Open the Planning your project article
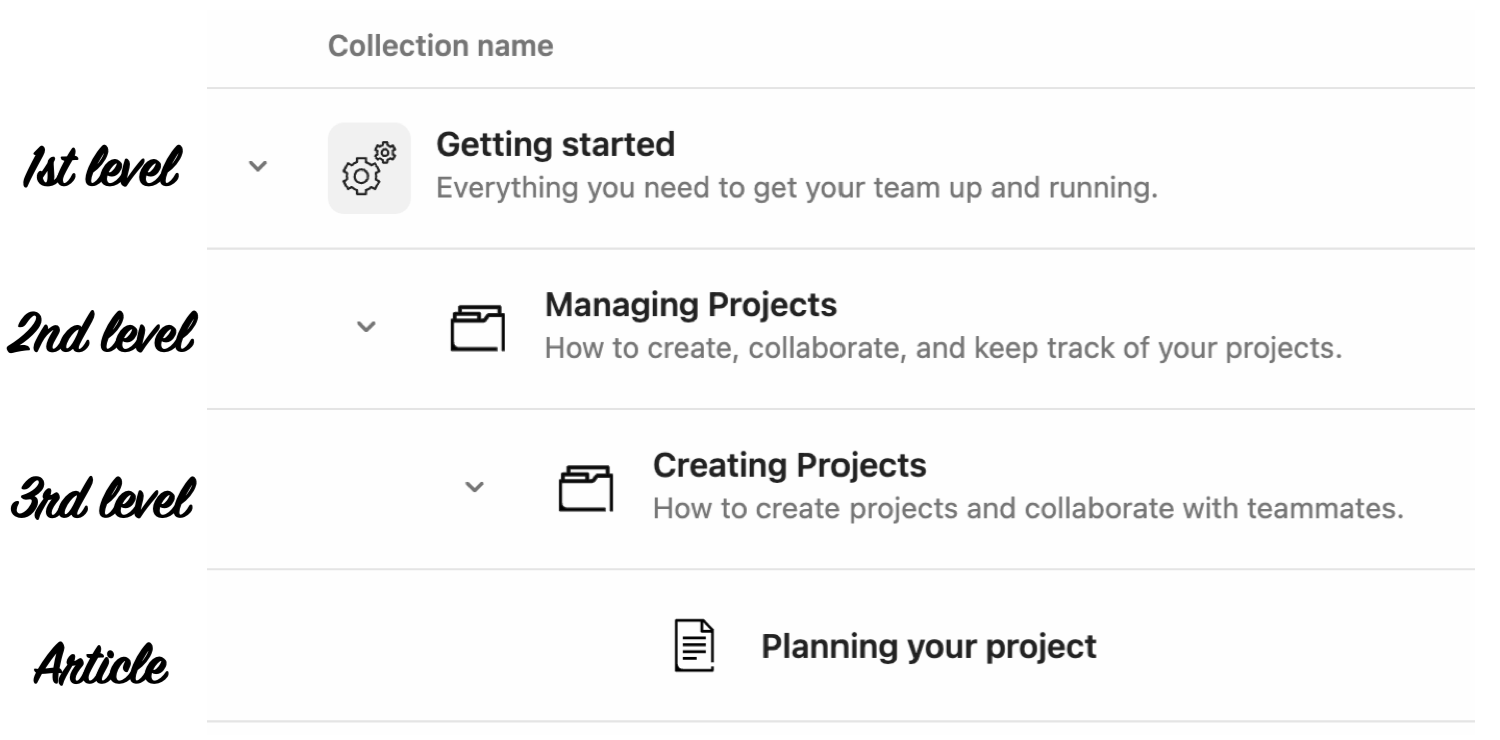 tap(928, 647)
